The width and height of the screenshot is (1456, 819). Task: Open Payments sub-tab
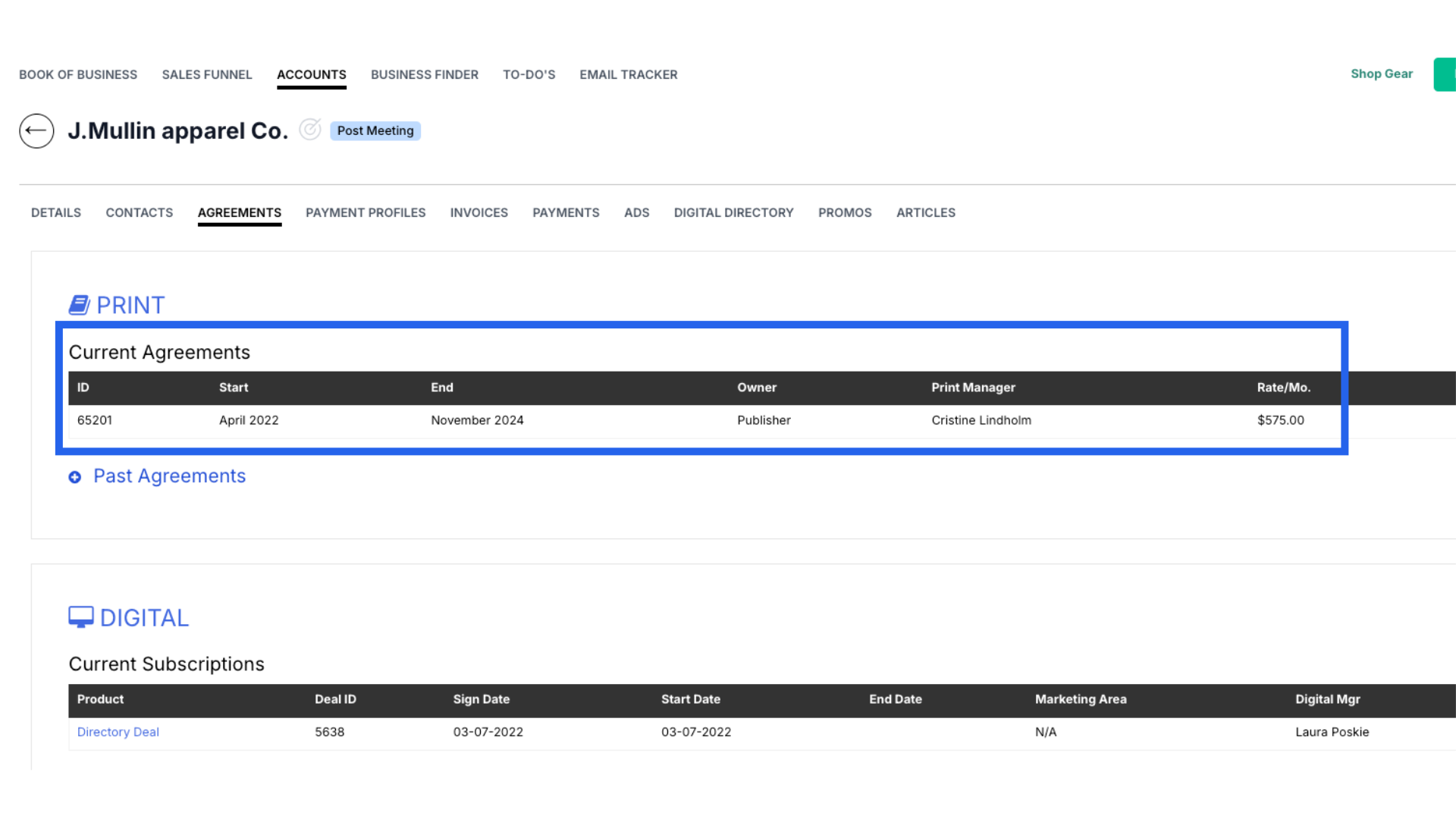pos(566,212)
